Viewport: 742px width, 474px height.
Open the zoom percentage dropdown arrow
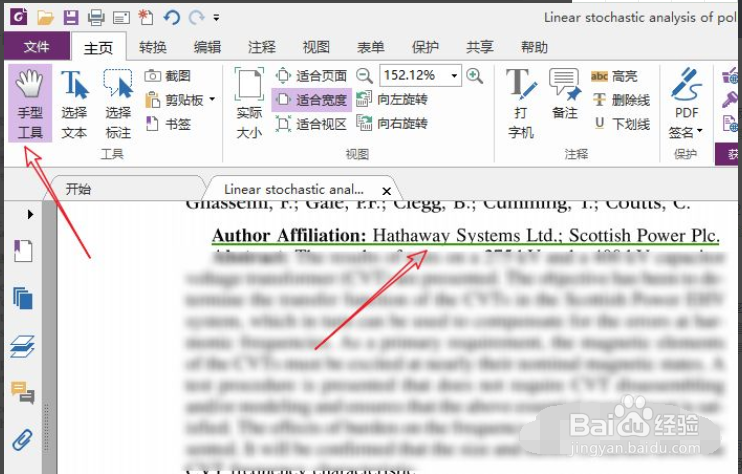pos(454,76)
